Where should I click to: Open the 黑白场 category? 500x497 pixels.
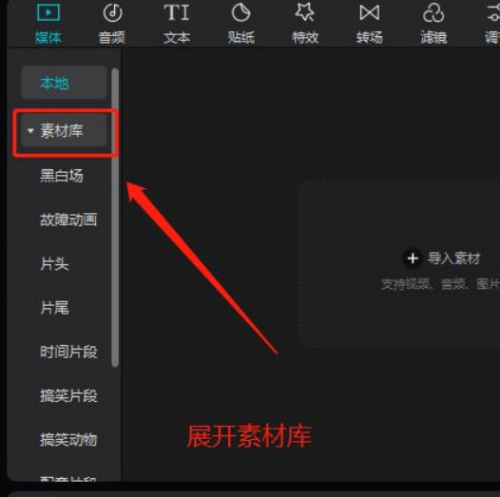tap(62, 175)
